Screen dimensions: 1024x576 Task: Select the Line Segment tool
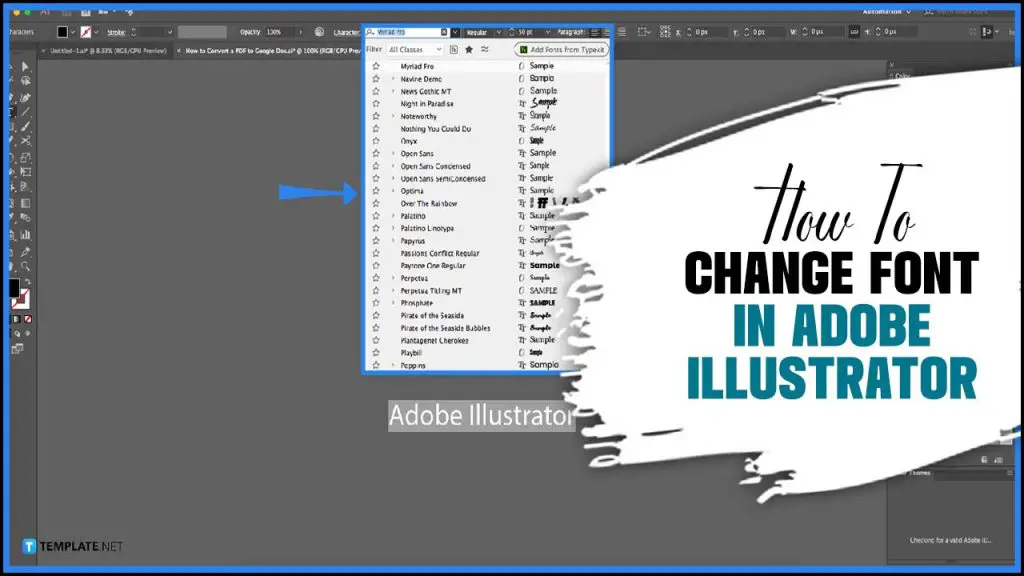click(25, 112)
